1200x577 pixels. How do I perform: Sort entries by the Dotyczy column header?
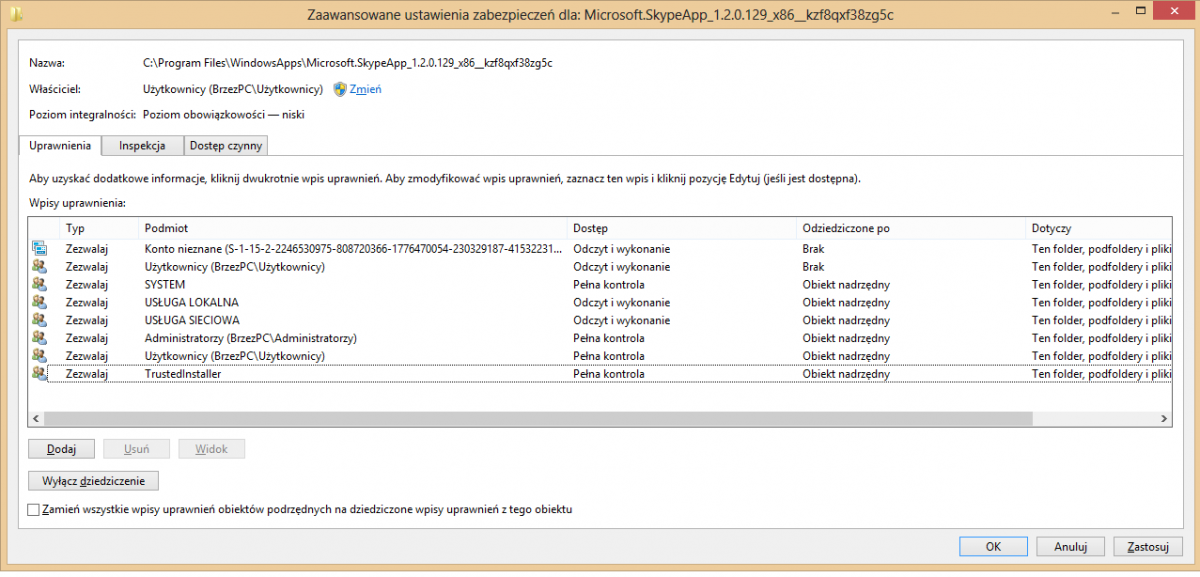pos(1098,228)
